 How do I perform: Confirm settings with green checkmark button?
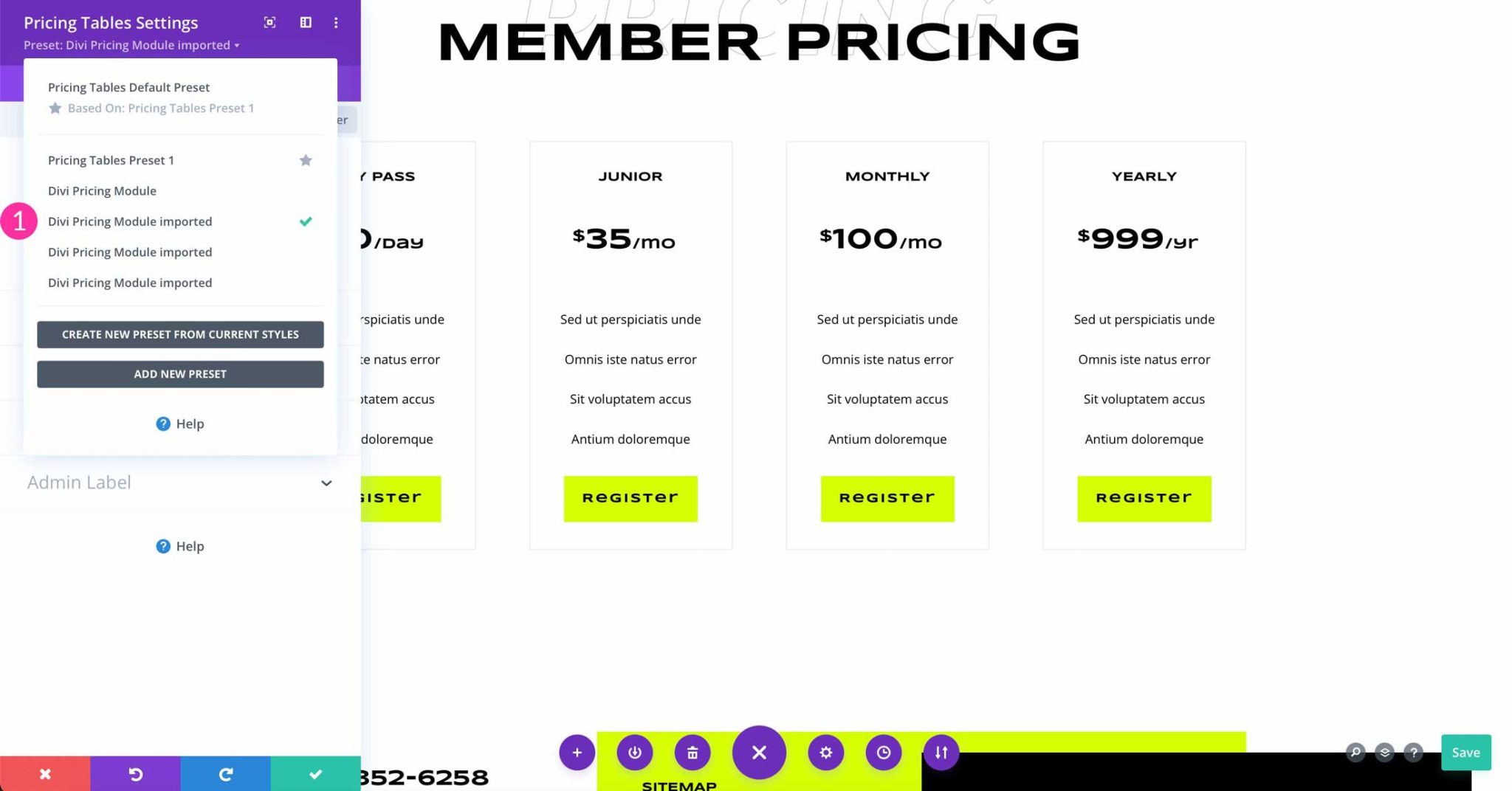click(x=316, y=774)
